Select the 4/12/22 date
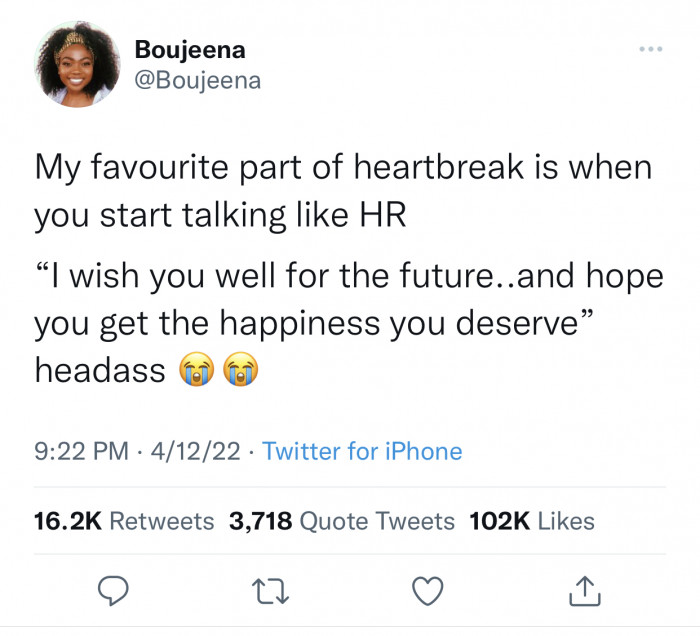The width and height of the screenshot is (700, 636). coord(196,451)
